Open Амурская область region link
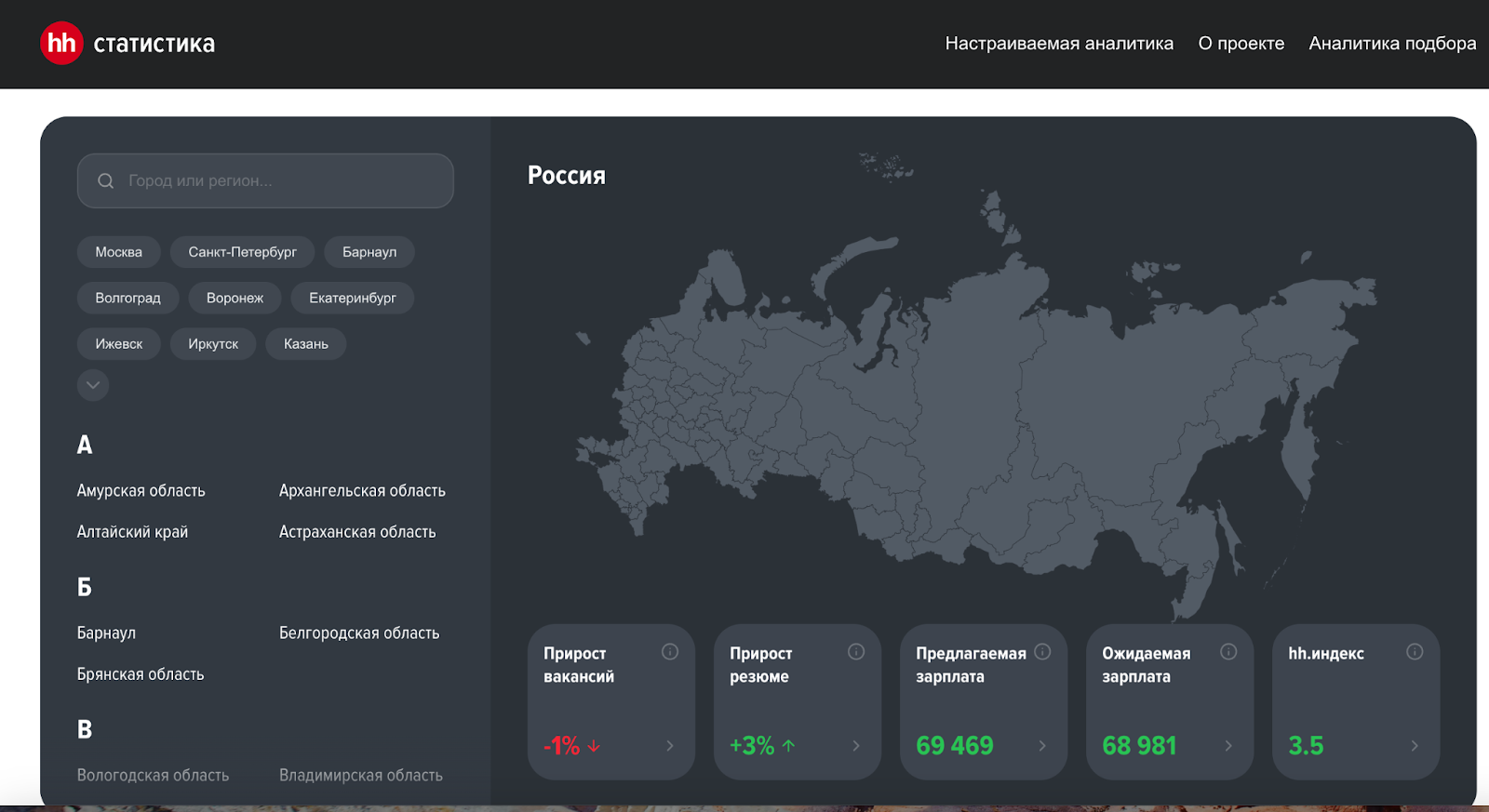Viewport: 1489px width, 812px height. click(141, 491)
